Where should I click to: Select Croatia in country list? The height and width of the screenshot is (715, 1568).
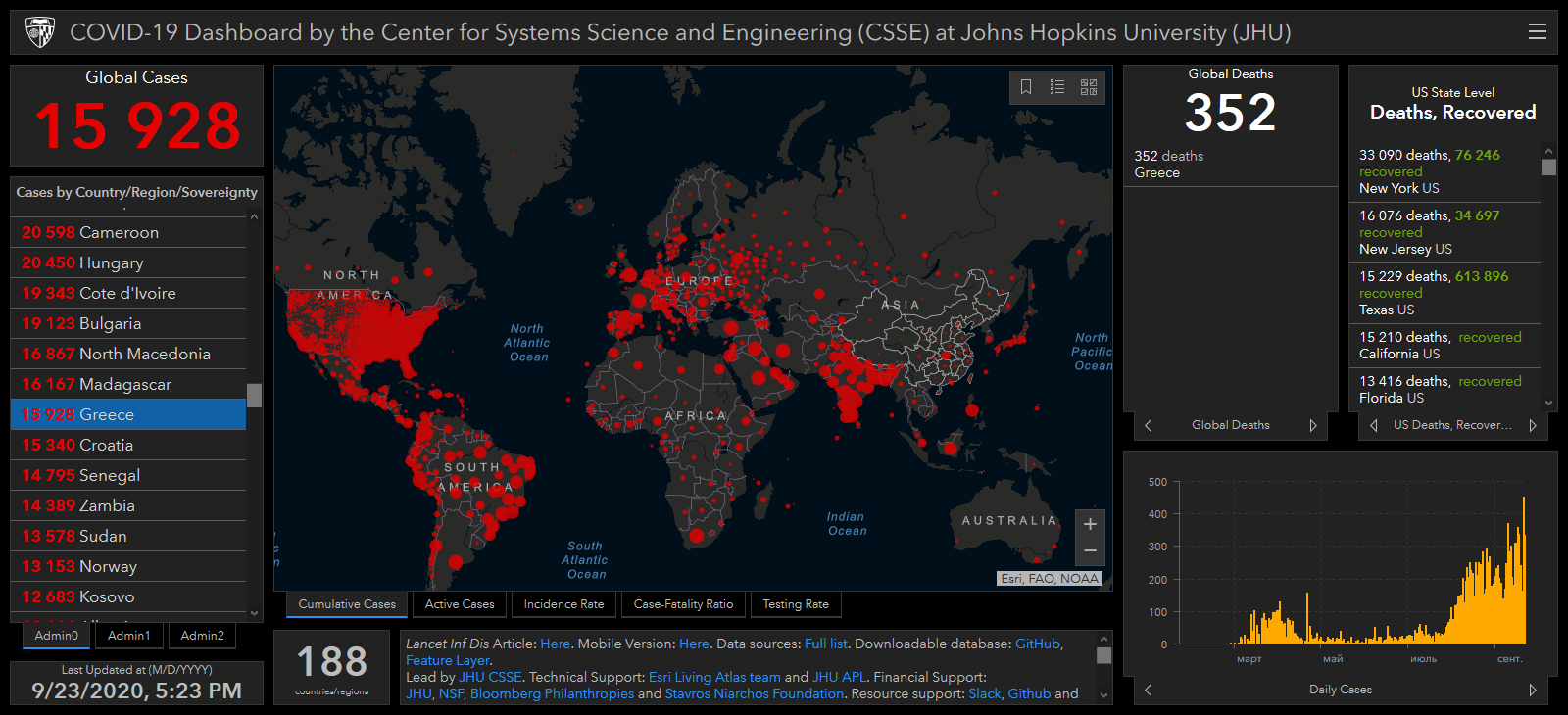[x=128, y=445]
